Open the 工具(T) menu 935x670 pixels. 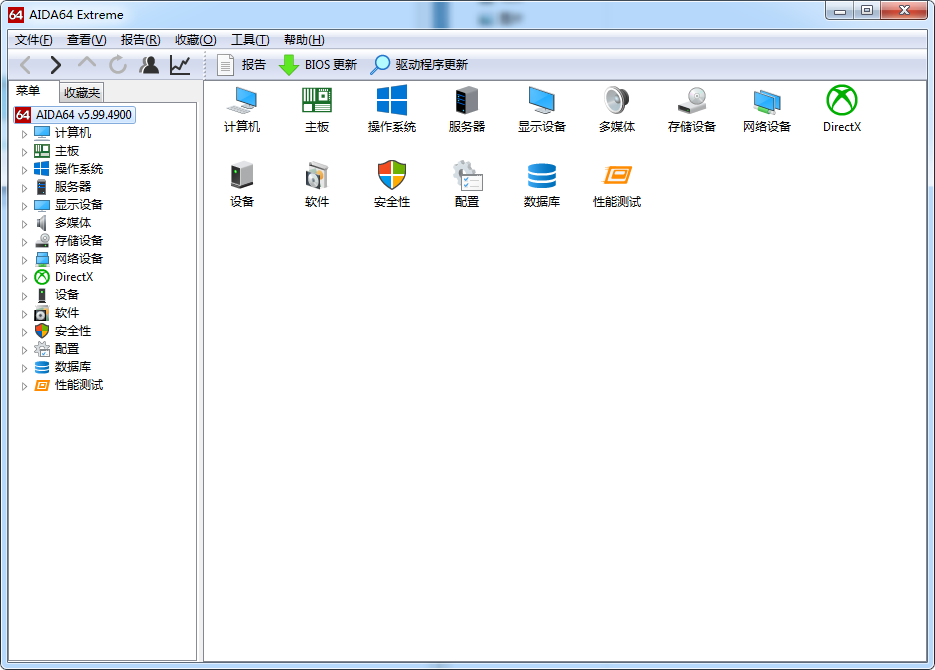[250, 40]
